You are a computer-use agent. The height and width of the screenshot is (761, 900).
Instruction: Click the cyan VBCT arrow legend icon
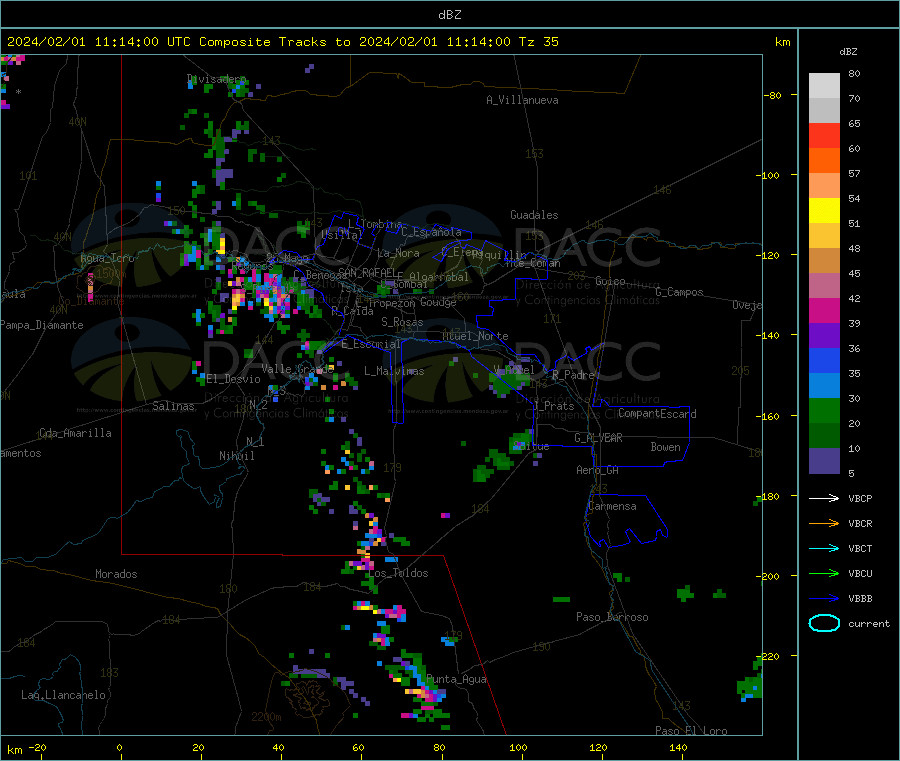coord(824,548)
